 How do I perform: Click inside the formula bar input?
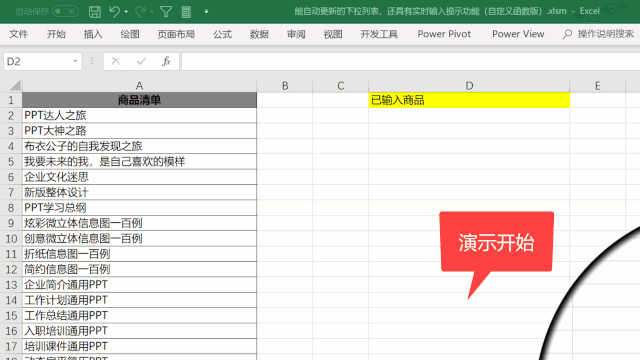pyautogui.click(x=411, y=62)
